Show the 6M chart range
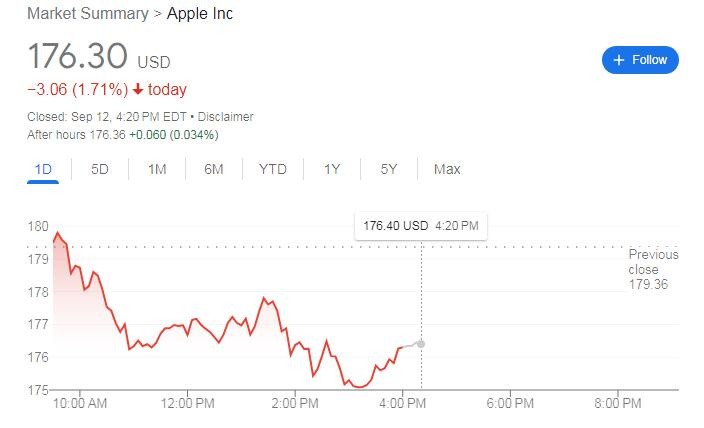 tap(213, 169)
